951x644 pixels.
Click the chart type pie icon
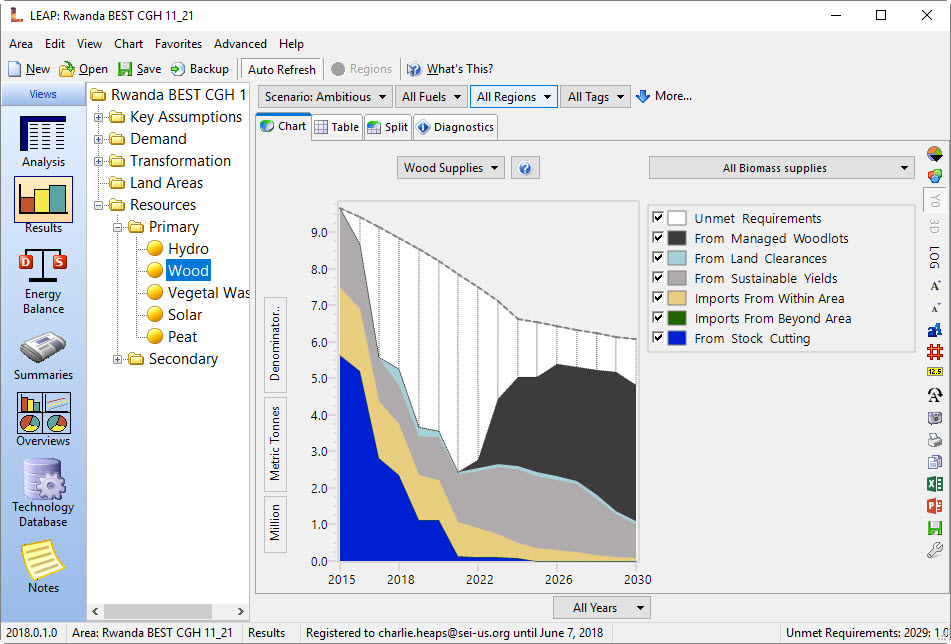[x=935, y=154]
